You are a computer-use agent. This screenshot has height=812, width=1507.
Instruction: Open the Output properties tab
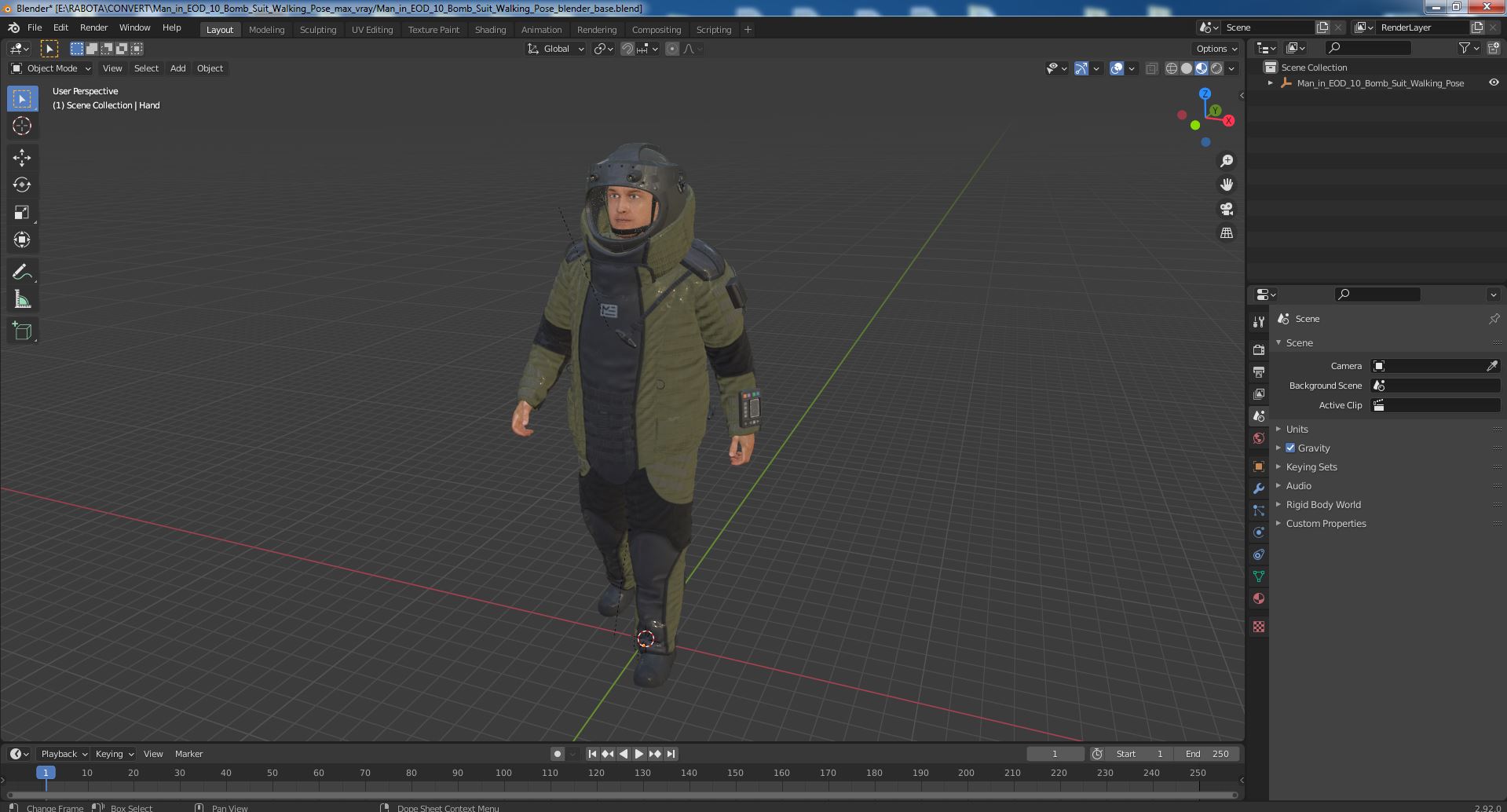click(1259, 371)
